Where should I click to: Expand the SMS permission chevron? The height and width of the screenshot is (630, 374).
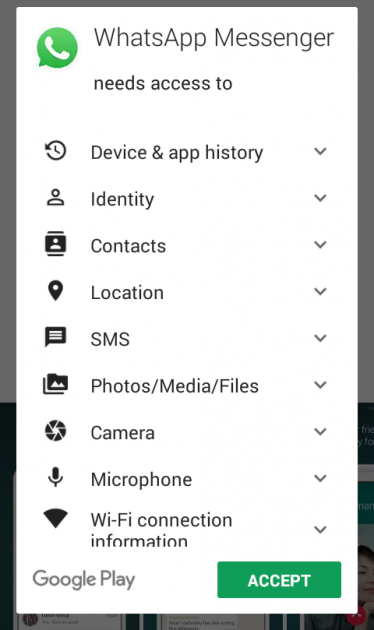pyautogui.click(x=320, y=338)
